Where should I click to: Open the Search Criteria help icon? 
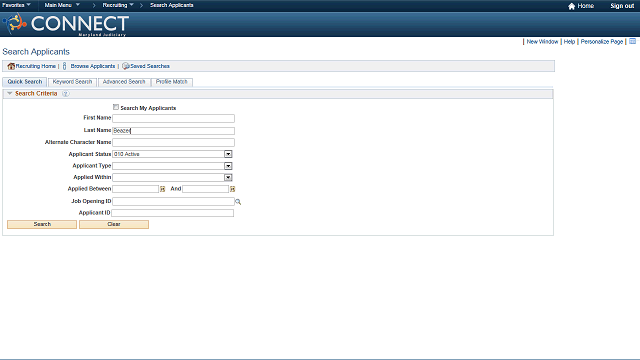click(x=65, y=94)
